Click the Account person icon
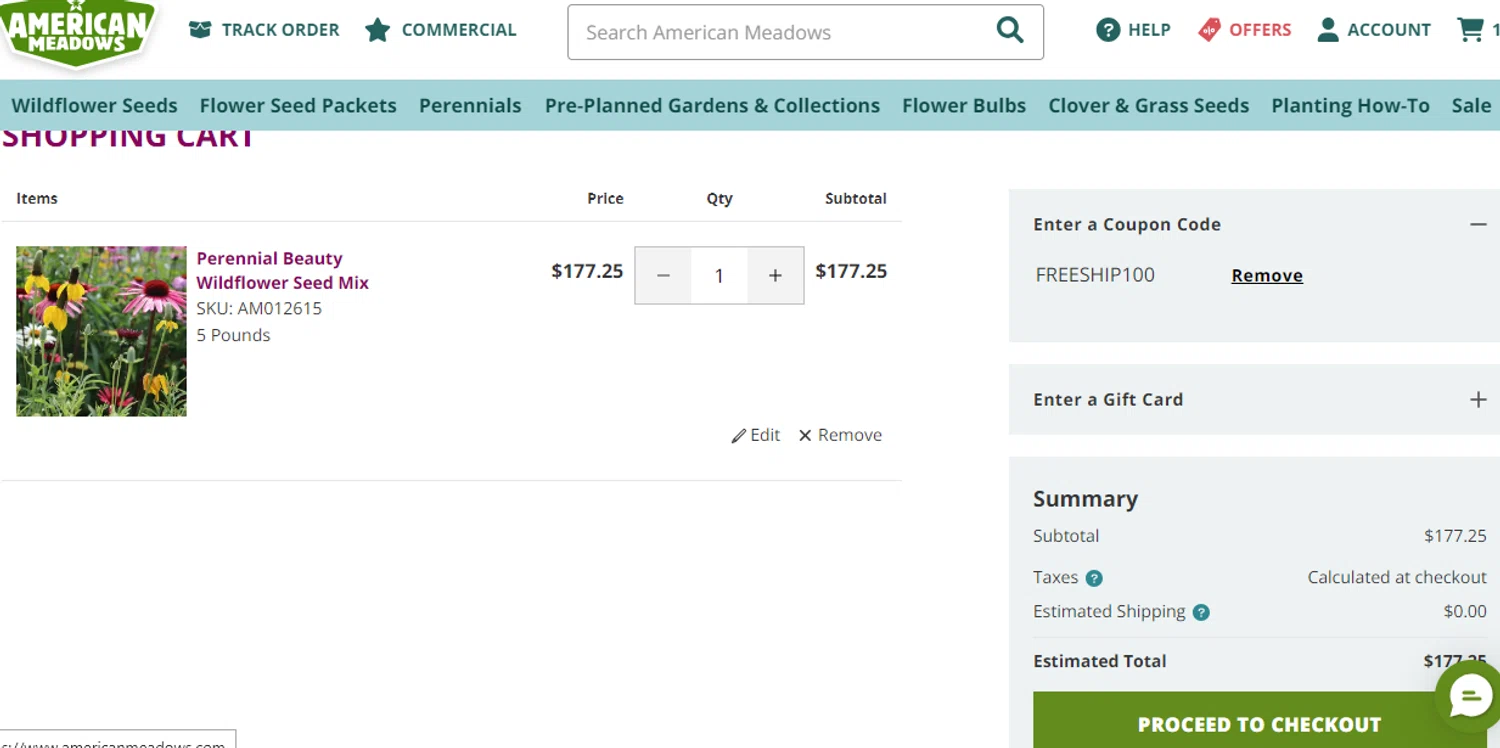Viewport: 1500px width, 748px height. point(1328,30)
